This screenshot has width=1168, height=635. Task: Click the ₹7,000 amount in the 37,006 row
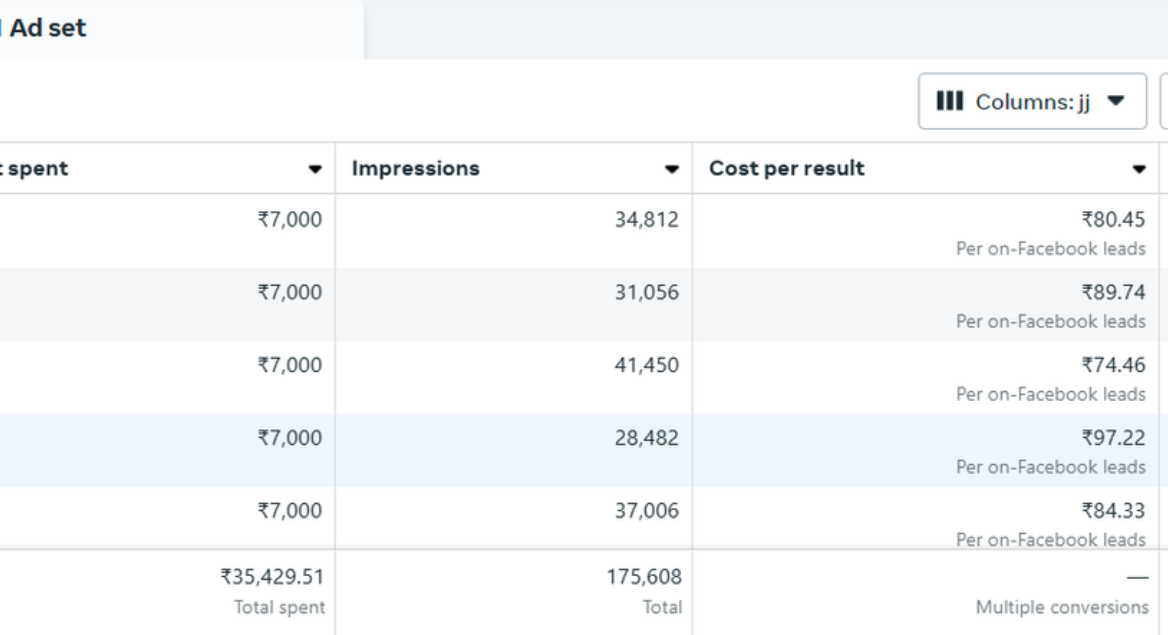tap(290, 511)
